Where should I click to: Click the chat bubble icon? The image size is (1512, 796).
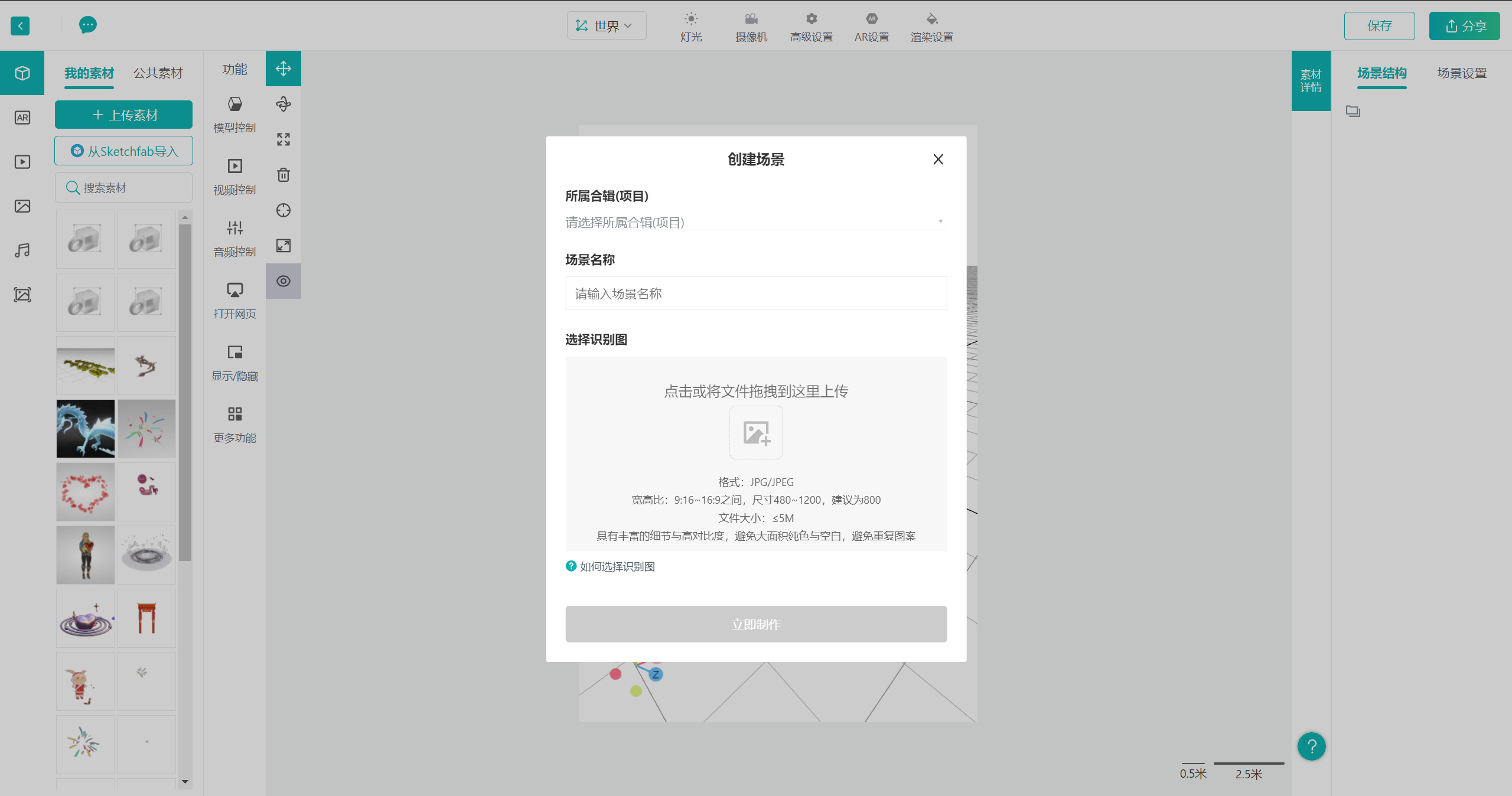[87, 25]
